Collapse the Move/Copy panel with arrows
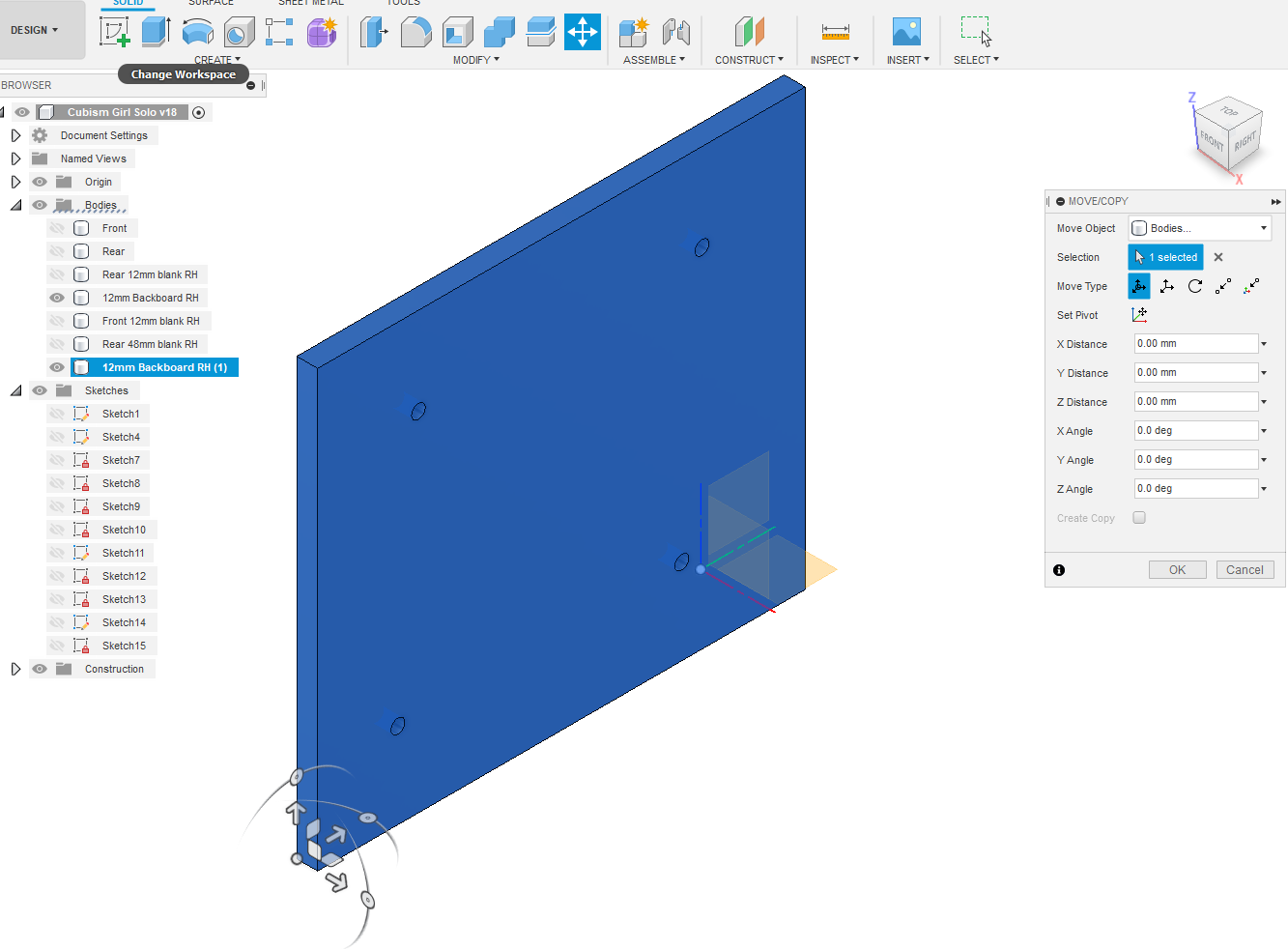Viewport: 1288px width, 949px height. pos(1275,202)
